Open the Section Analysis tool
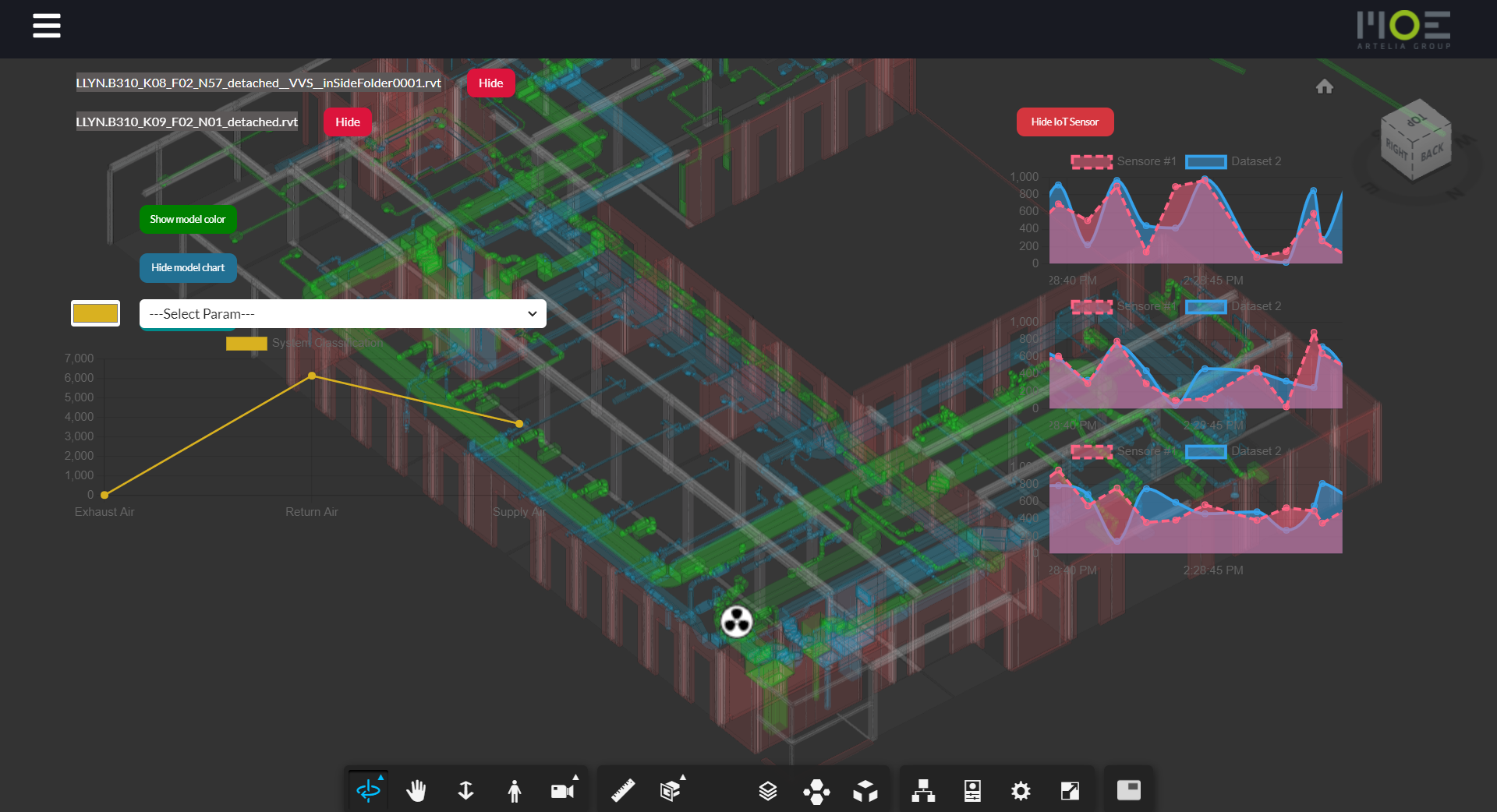Image resolution: width=1497 pixels, height=812 pixels. point(670,791)
